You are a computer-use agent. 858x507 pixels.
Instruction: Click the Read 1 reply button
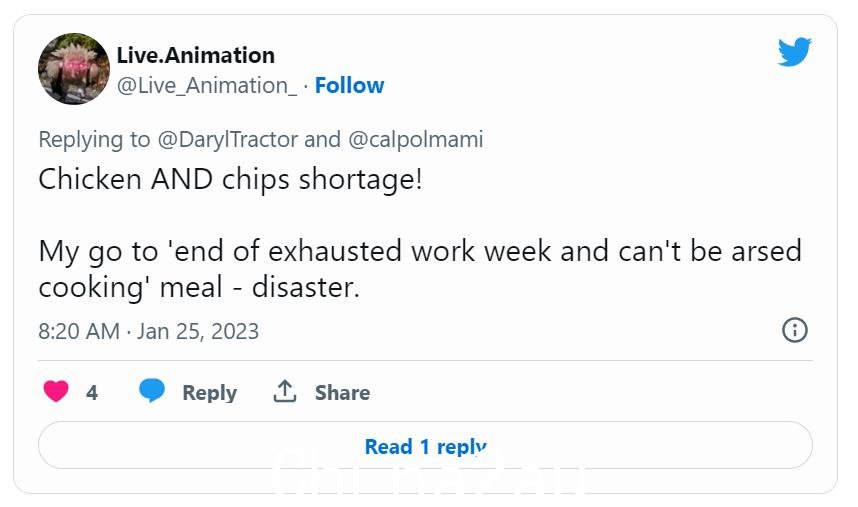click(425, 445)
